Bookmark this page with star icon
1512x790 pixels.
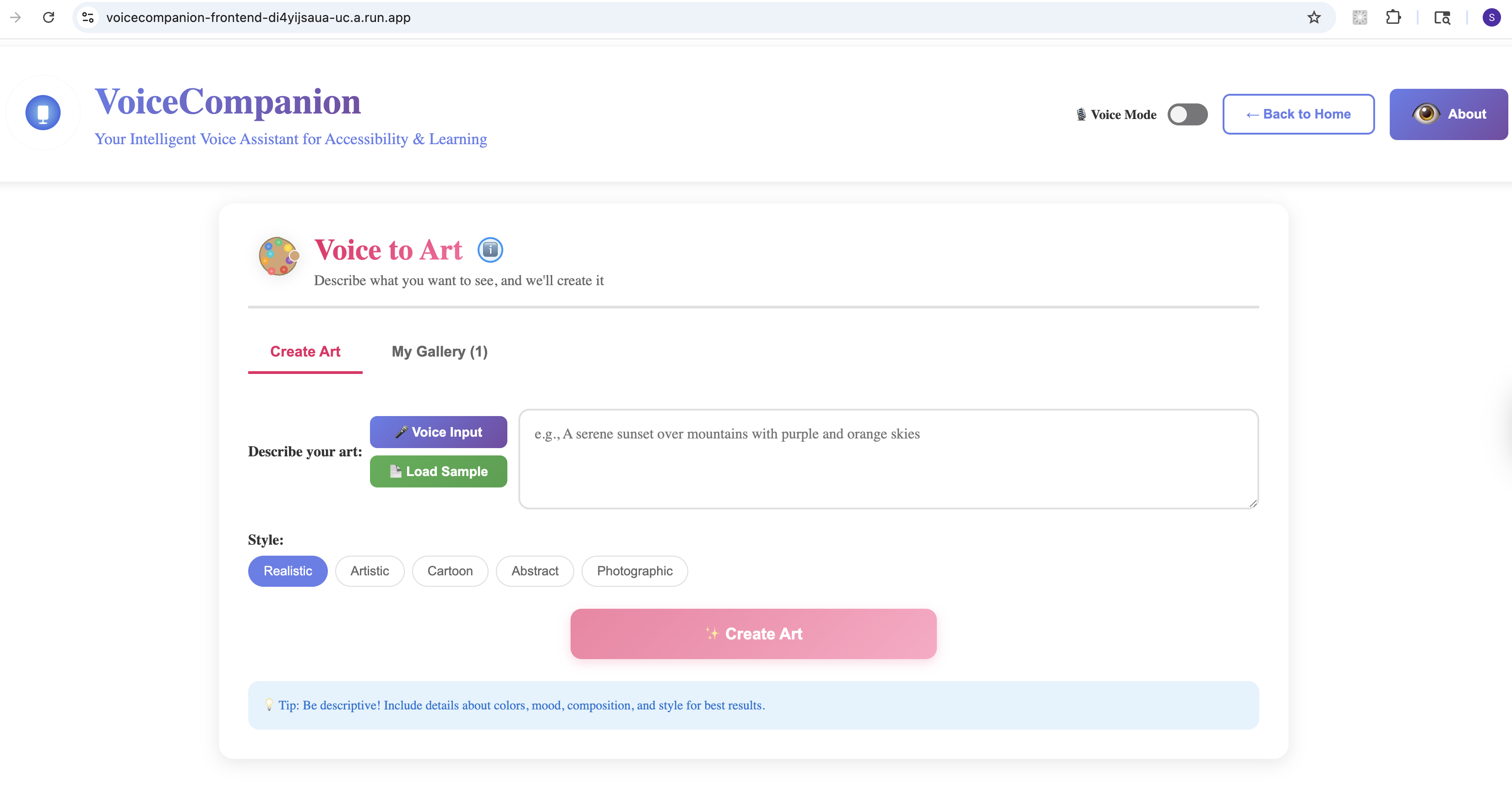coord(1314,17)
